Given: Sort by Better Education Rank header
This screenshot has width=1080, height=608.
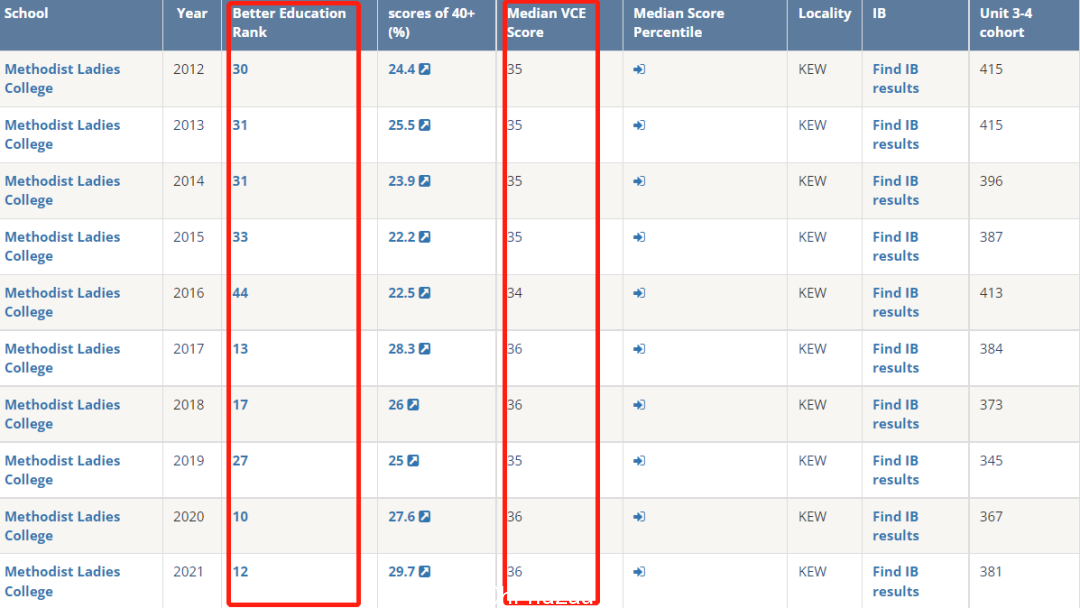Looking at the screenshot, I should click(x=289, y=23).
